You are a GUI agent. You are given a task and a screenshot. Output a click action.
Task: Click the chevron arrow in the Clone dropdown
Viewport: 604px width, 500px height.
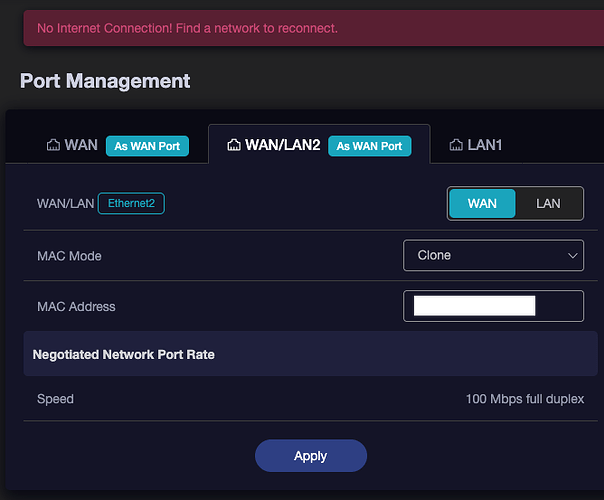pyautogui.click(x=573, y=256)
